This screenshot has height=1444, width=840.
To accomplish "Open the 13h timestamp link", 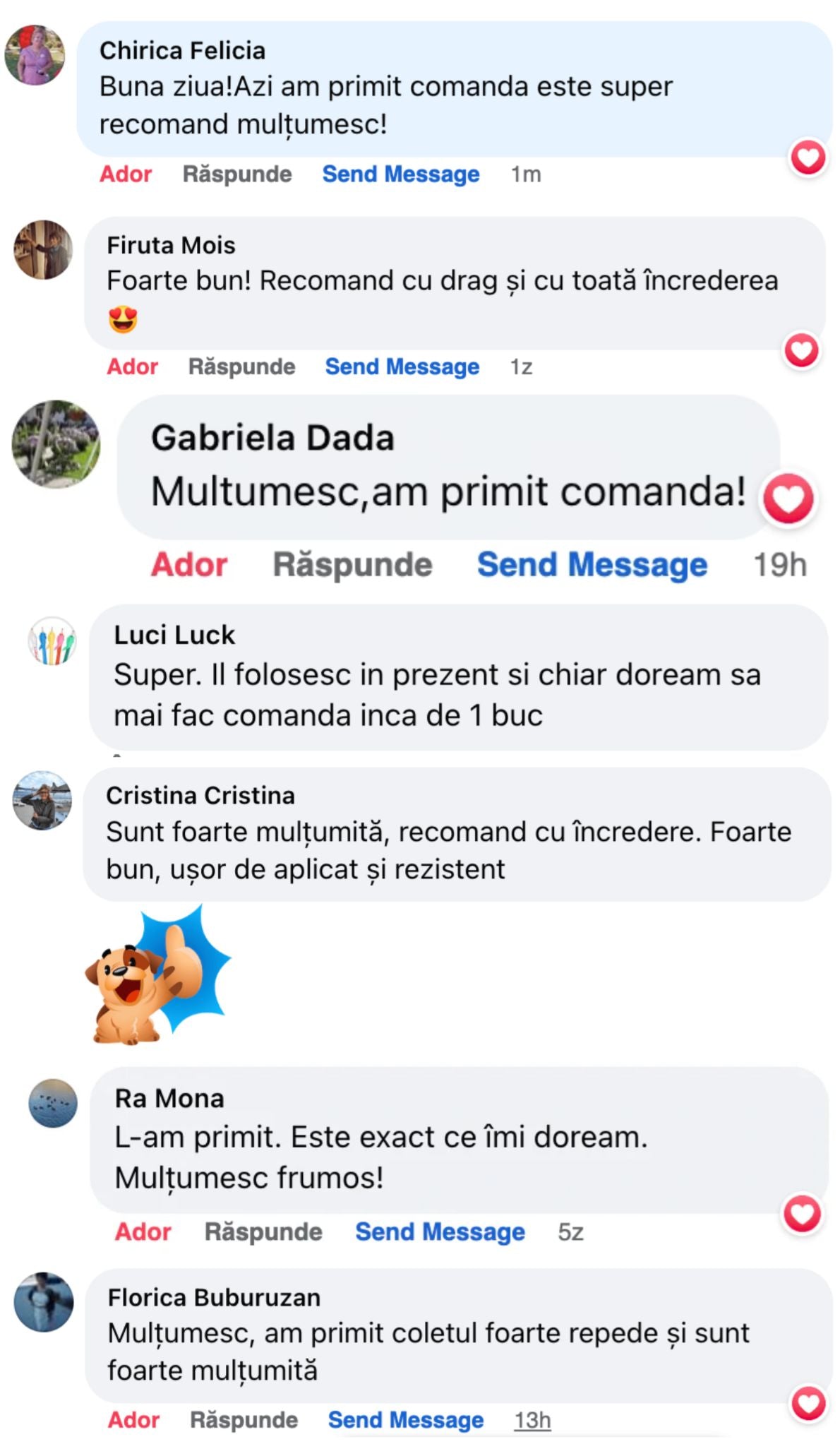I will point(532,1420).
